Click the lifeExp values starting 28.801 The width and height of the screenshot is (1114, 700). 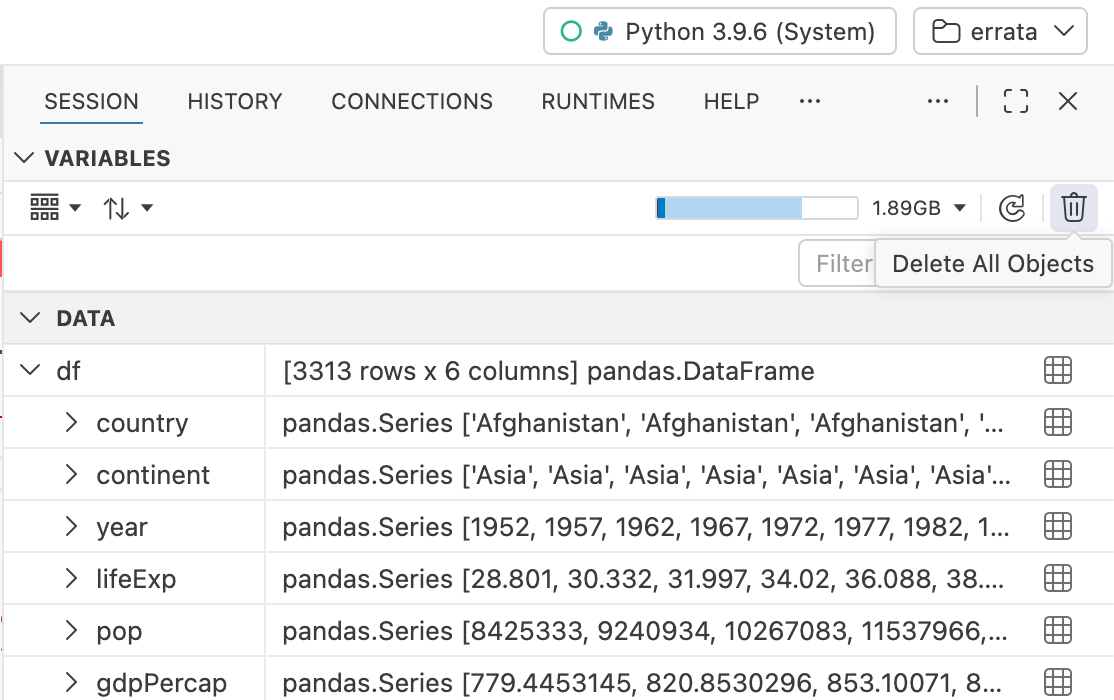(643, 579)
